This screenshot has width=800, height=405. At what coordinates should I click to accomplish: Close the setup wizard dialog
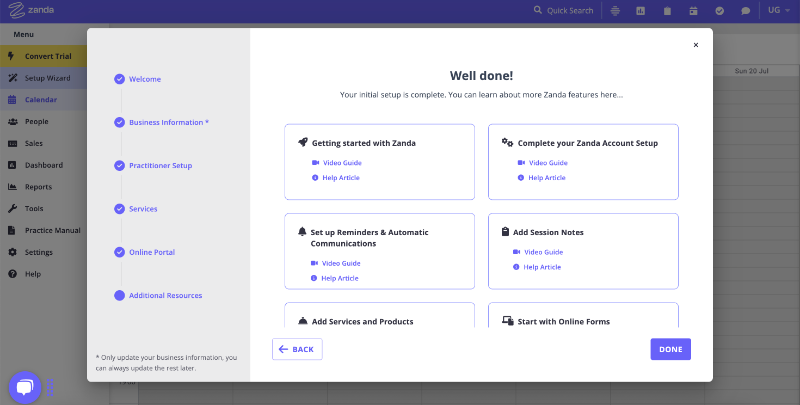(695, 45)
